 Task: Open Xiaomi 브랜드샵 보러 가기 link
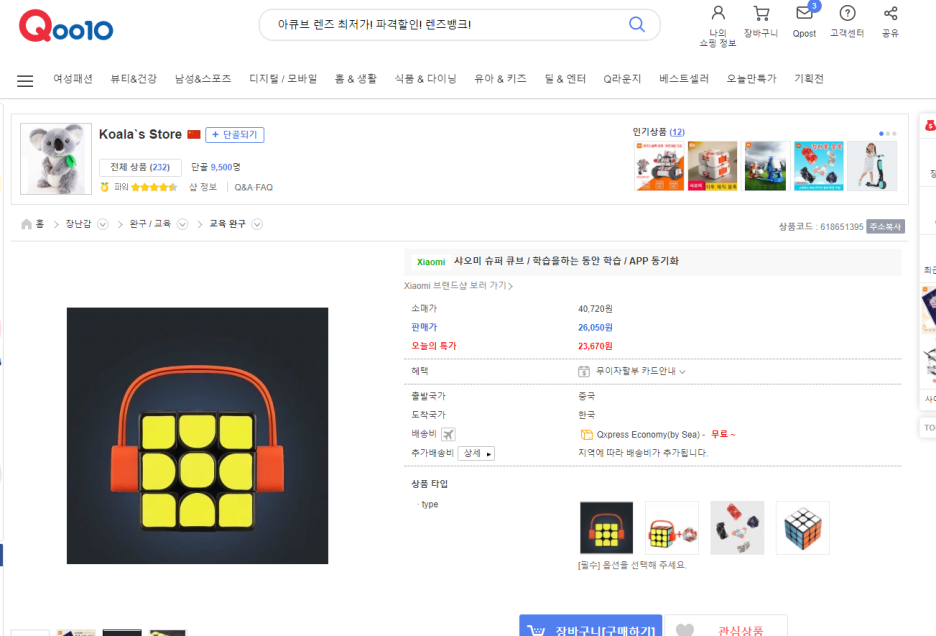pos(458,286)
